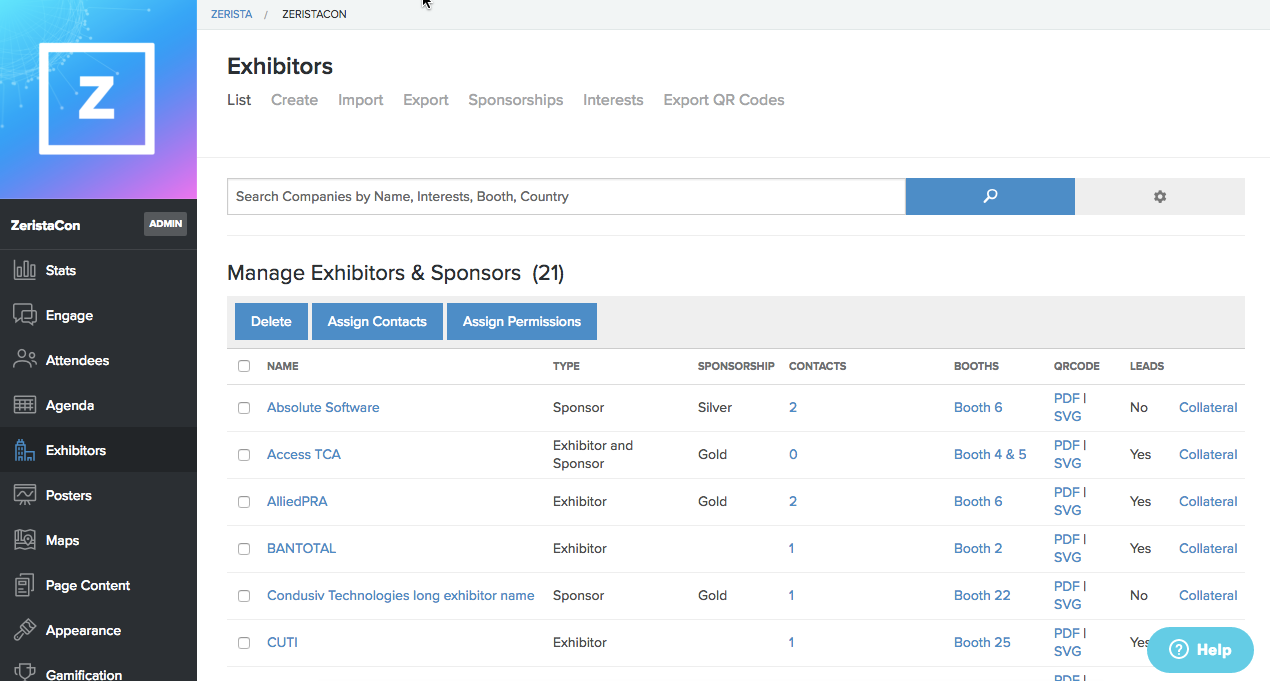The height and width of the screenshot is (681, 1270).
Task: Open the Access TCA exhibitor link
Action: [x=304, y=454]
